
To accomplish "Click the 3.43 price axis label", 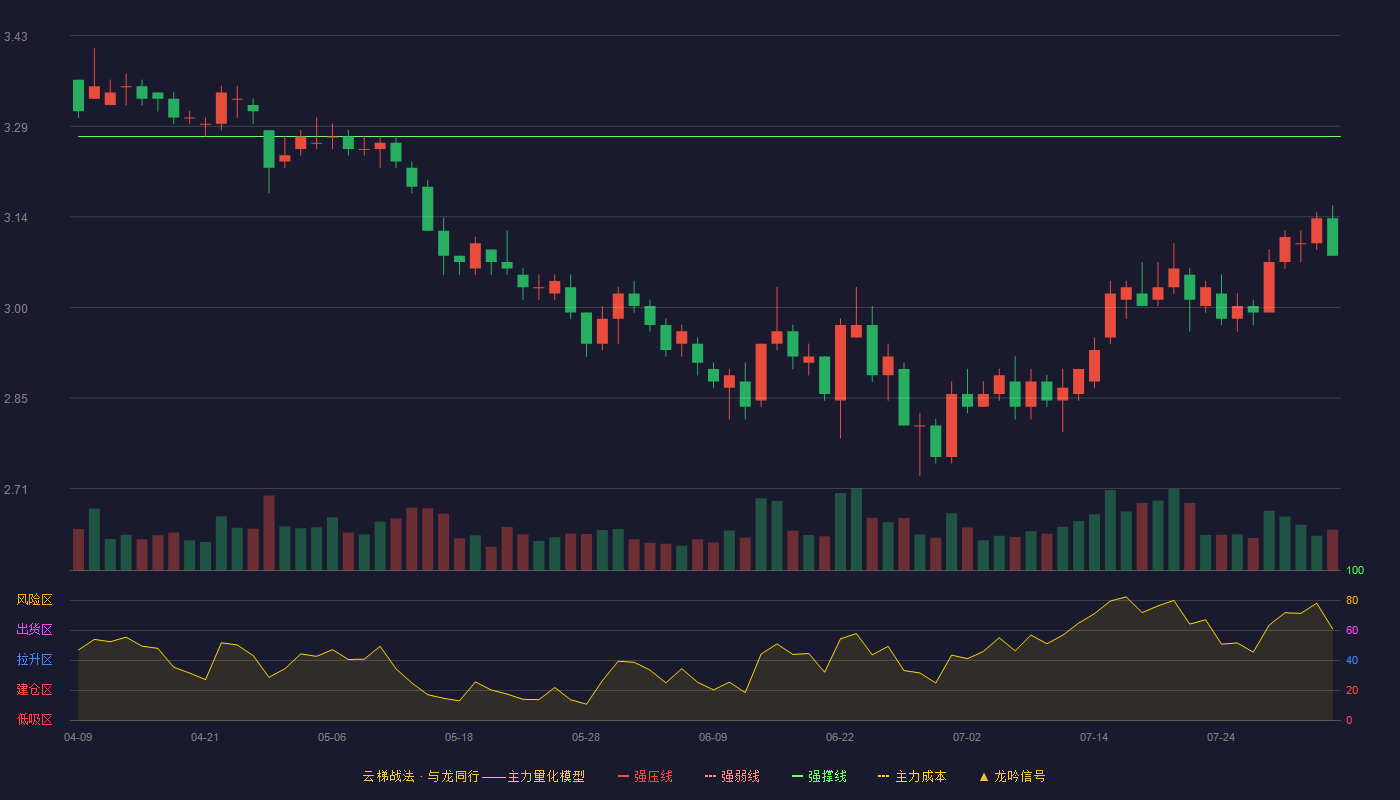I will coord(16,37).
